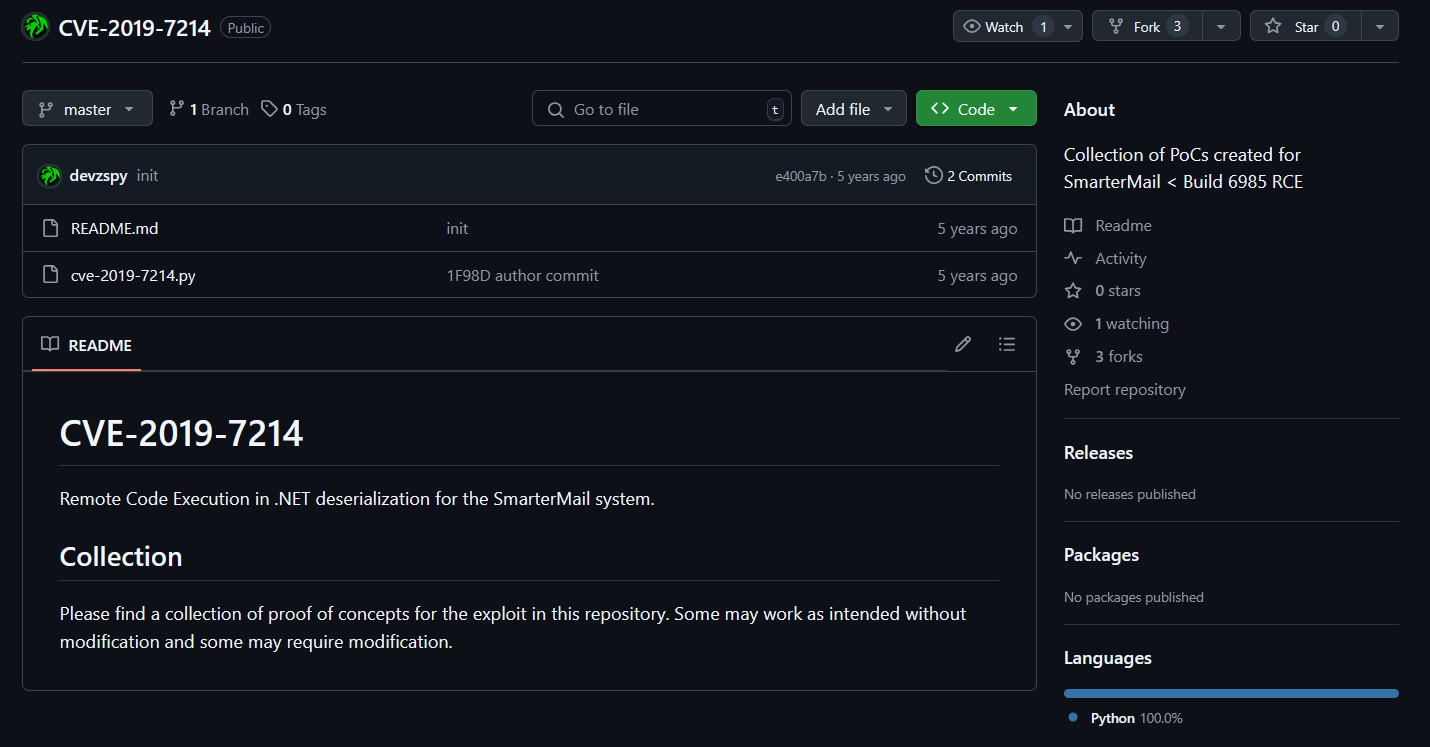
Task: Open the README outline list icon
Action: (x=1007, y=344)
